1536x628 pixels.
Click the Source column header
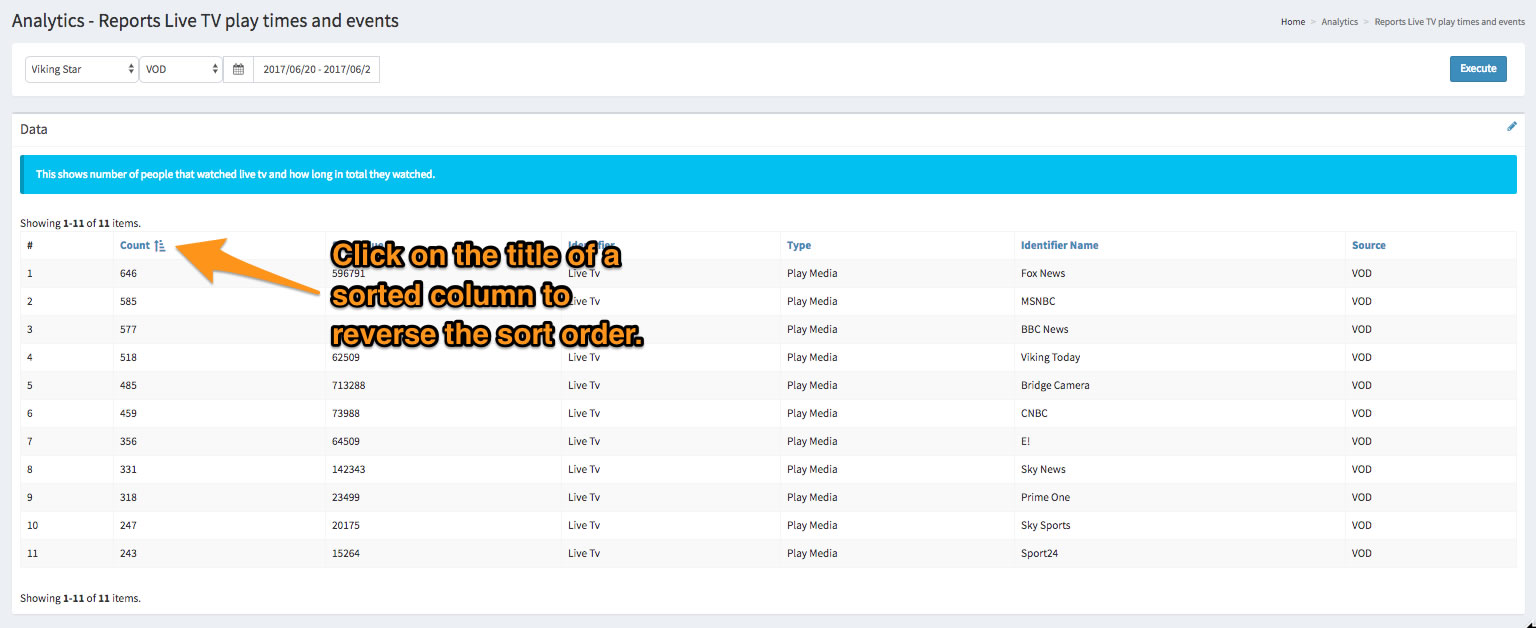[x=1368, y=246]
